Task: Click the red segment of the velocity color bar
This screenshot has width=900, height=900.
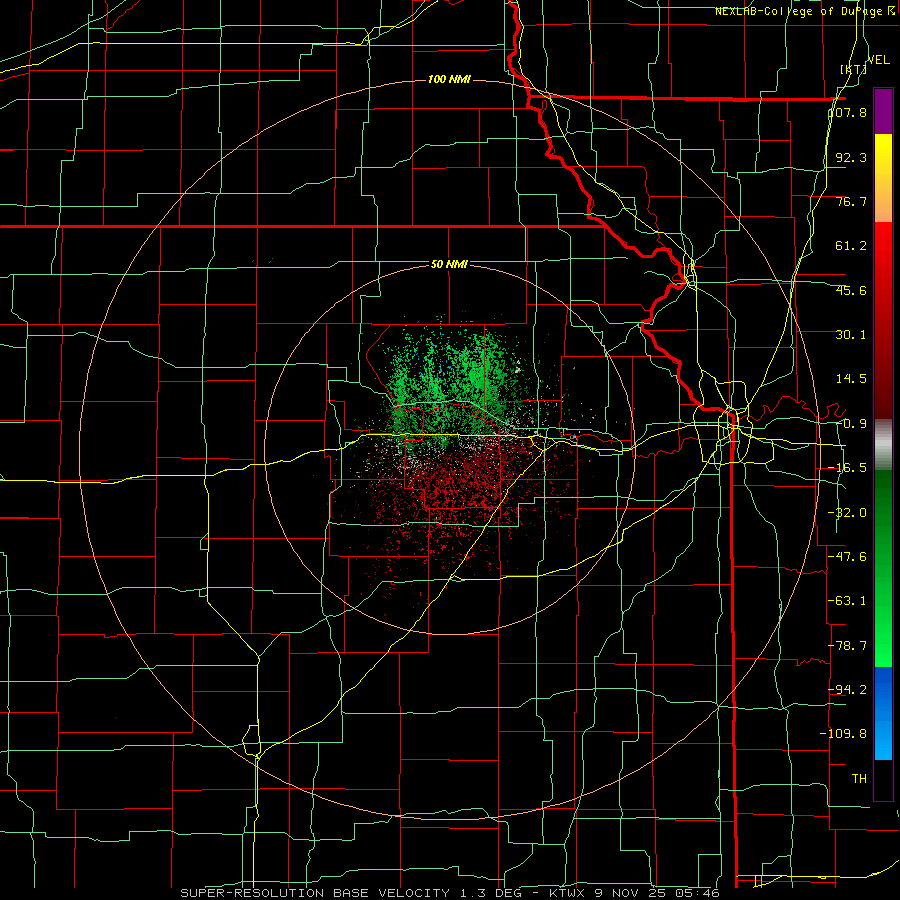Action: point(883,320)
